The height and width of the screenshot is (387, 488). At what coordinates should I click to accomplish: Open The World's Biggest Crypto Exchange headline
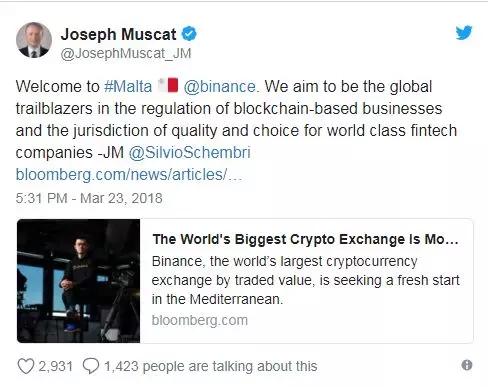(x=305, y=239)
